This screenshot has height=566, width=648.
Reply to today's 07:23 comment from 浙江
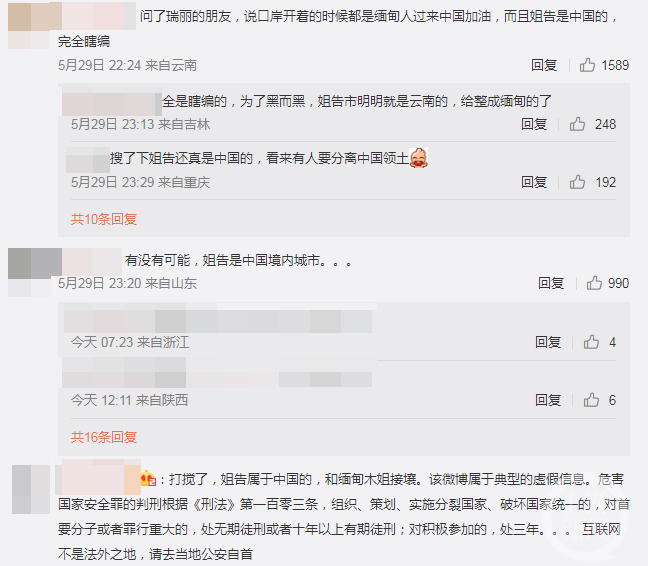click(x=548, y=342)
